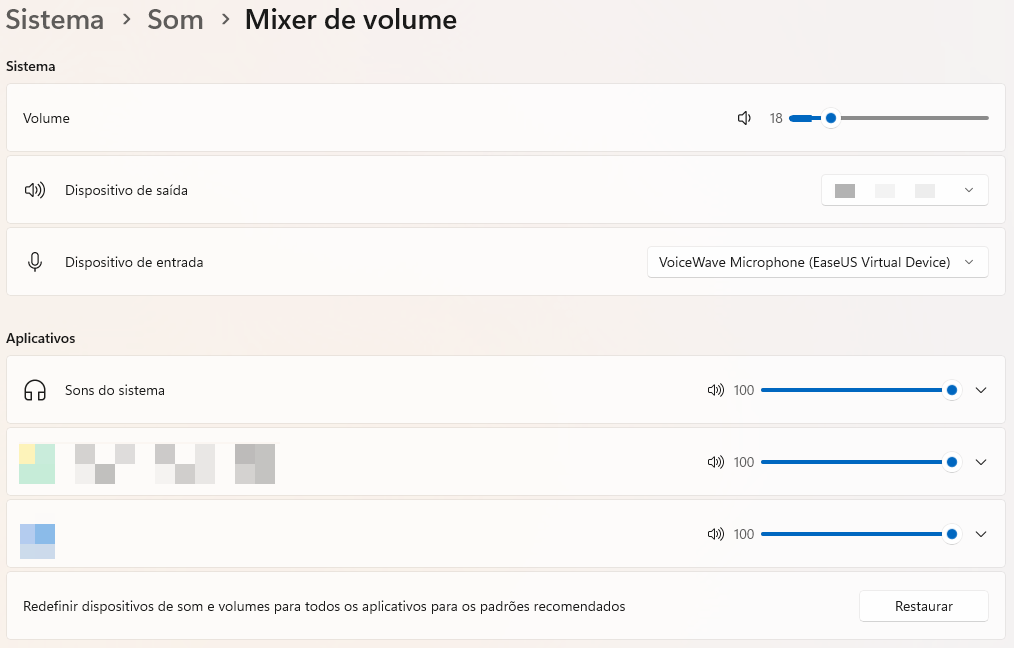This screenshot has width=1014, height=648.
Task: Open Mixer de volume breadcrumb link
Action: 350,19
